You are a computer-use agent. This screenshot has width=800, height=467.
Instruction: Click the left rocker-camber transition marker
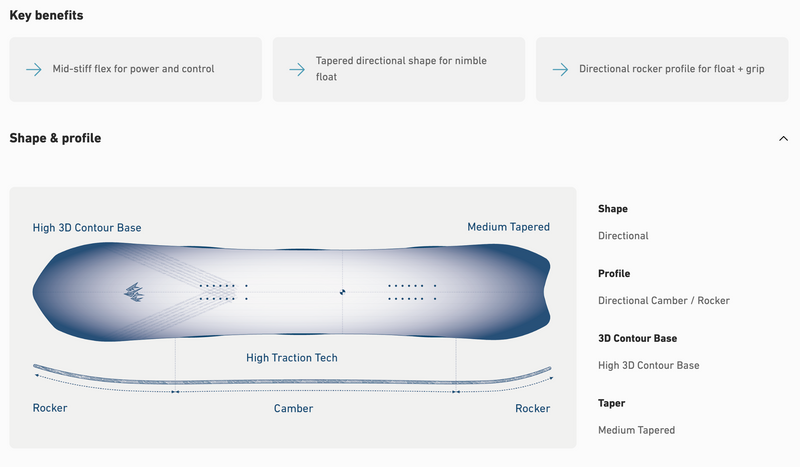(176, 392)
